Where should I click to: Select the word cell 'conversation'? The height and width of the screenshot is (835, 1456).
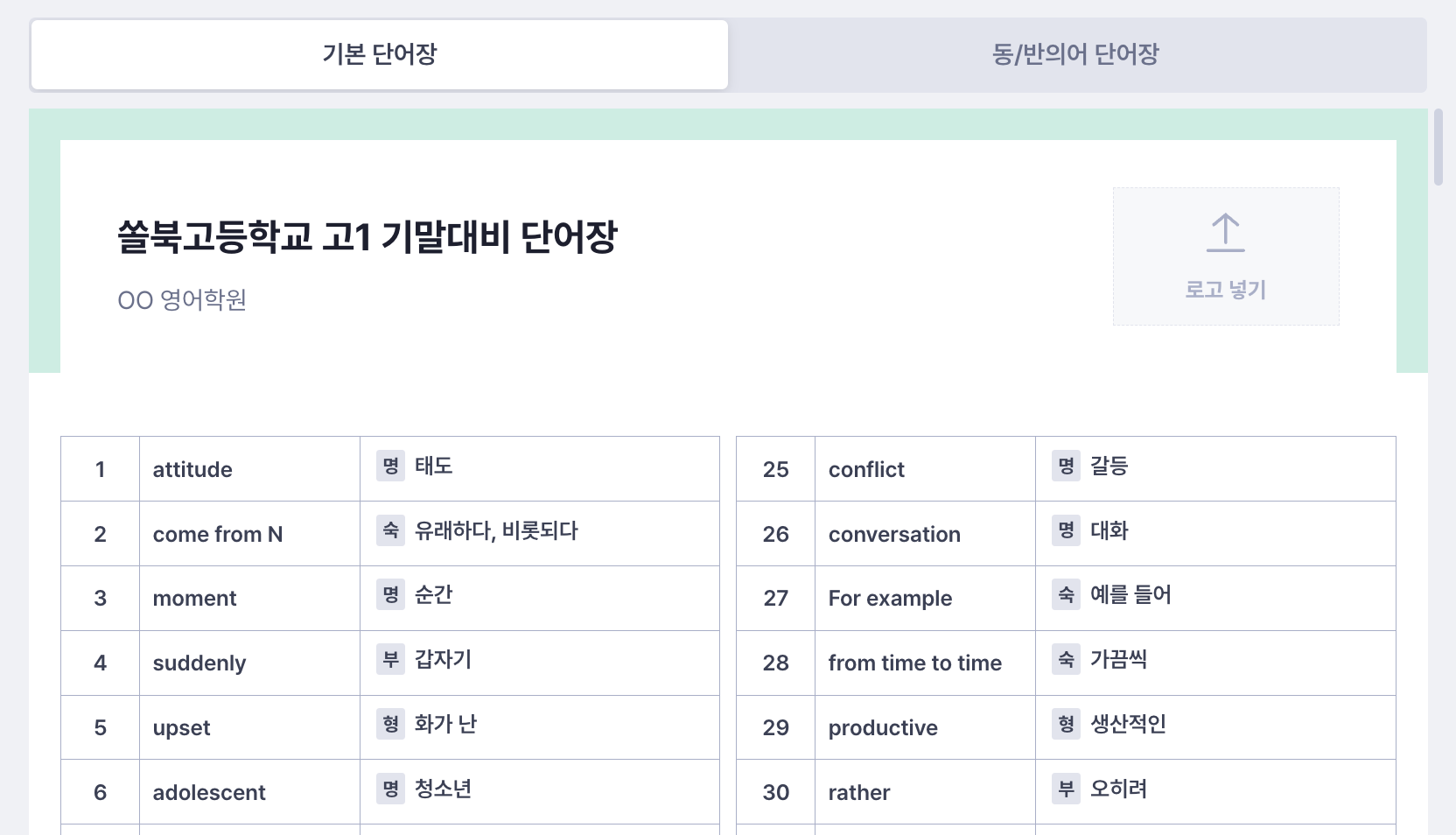click(x=925, y=534)
